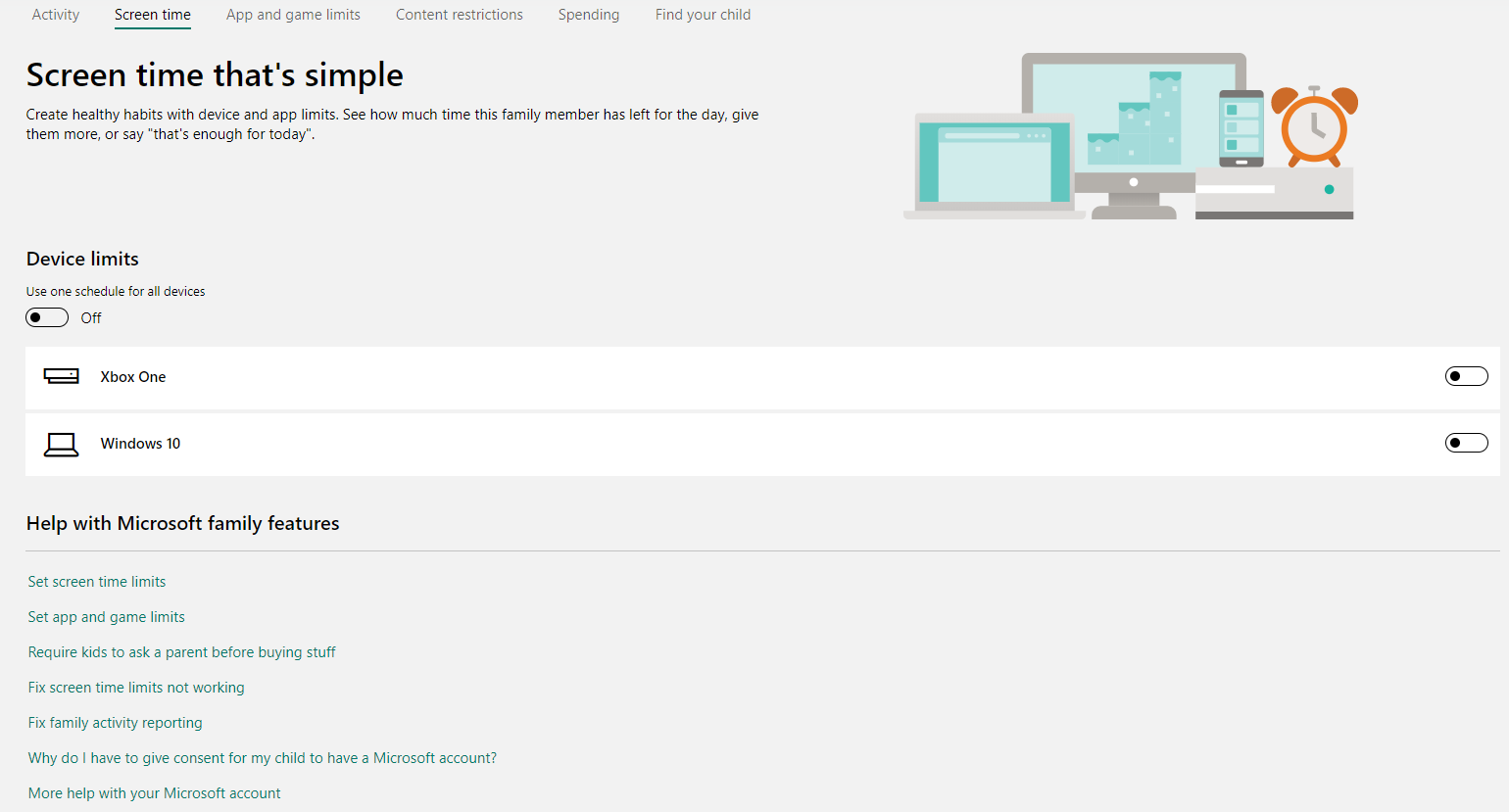The image size is (1509, 812).
Task: Toggle 'Use one schedule for all devices' switch
Action: (x=47, y=317)
